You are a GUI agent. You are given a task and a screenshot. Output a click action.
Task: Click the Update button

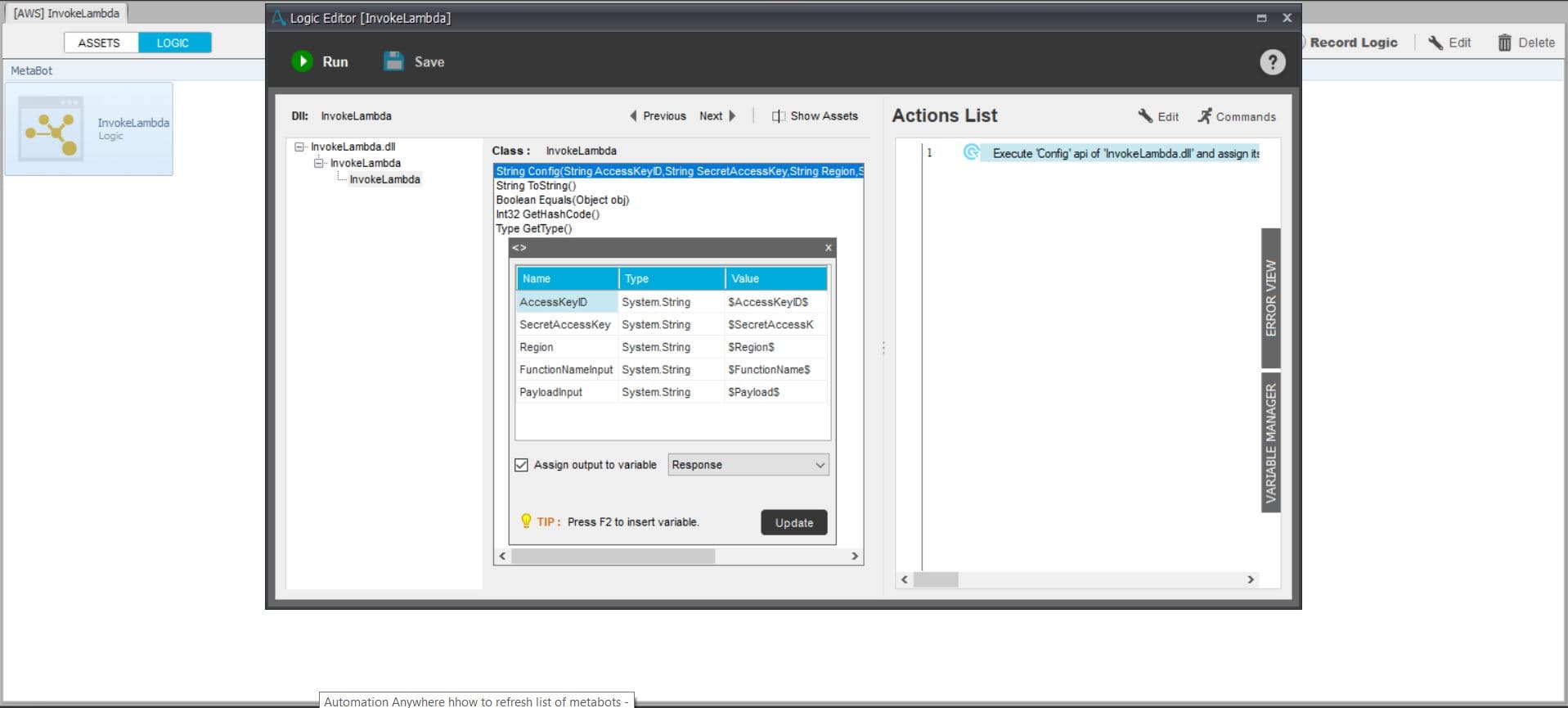793,522
